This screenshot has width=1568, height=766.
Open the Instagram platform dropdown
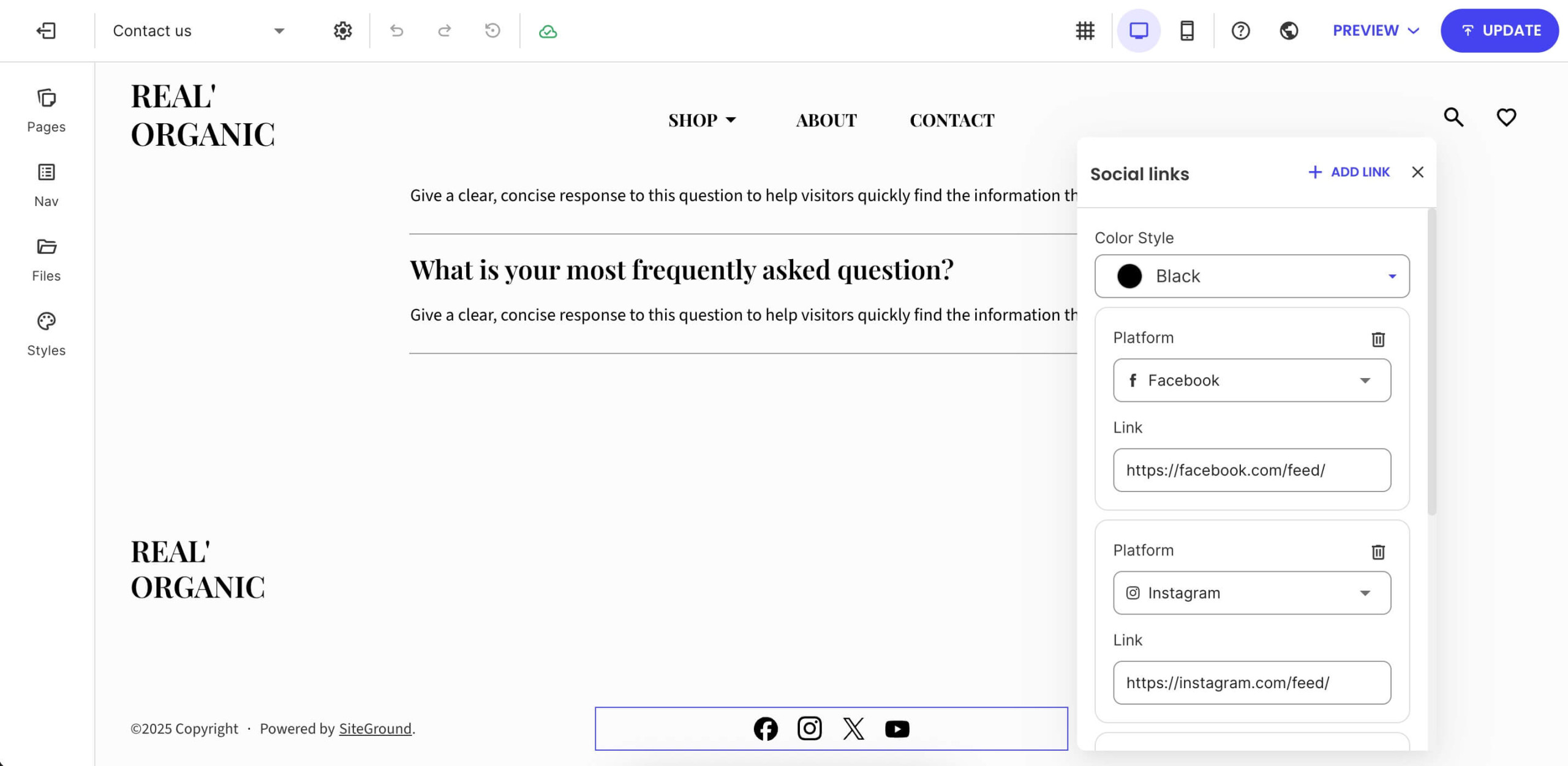1252,593
